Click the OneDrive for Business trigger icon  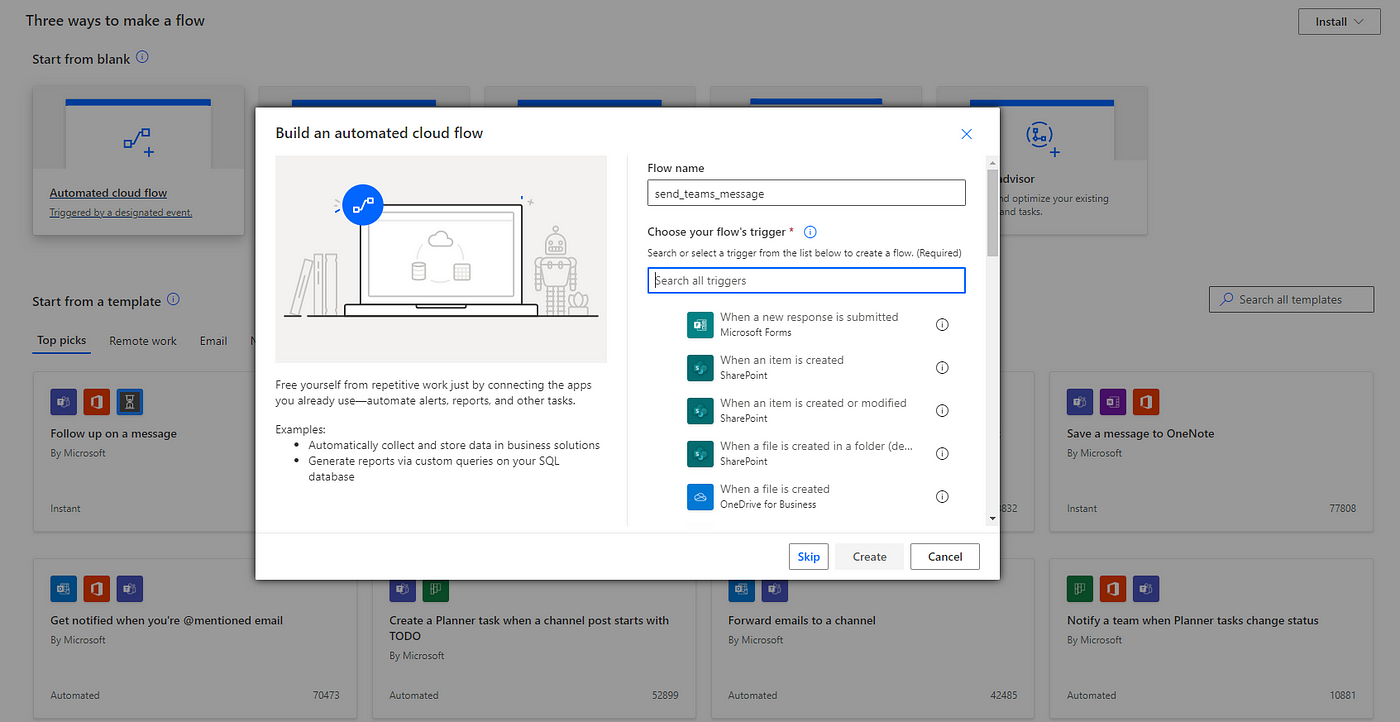point(700,497)
